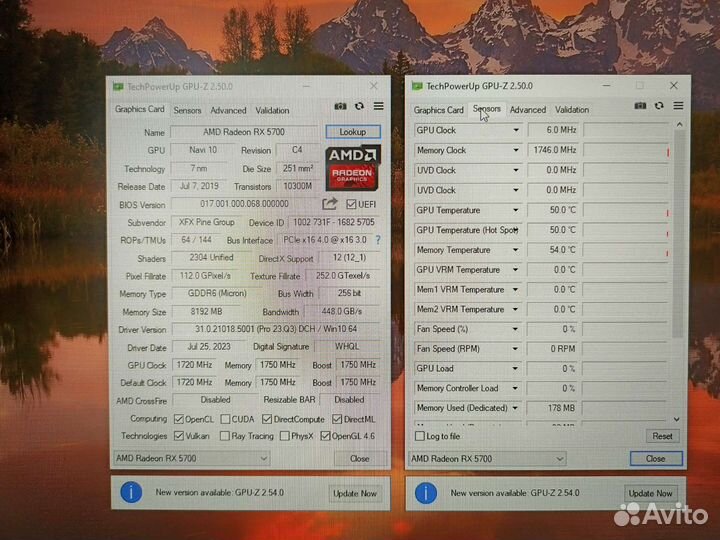The image size is (720, 540).
Task: Open GPU VRM Temperature sensor dropdown
Action: 516,270
